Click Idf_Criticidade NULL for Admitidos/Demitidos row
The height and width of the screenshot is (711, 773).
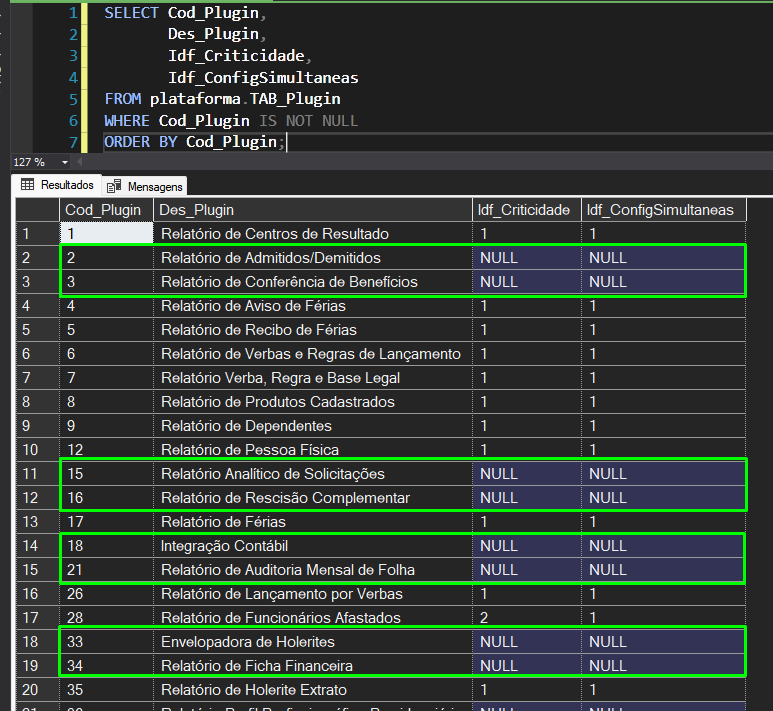pyautogui.click(x=527, y=258)
